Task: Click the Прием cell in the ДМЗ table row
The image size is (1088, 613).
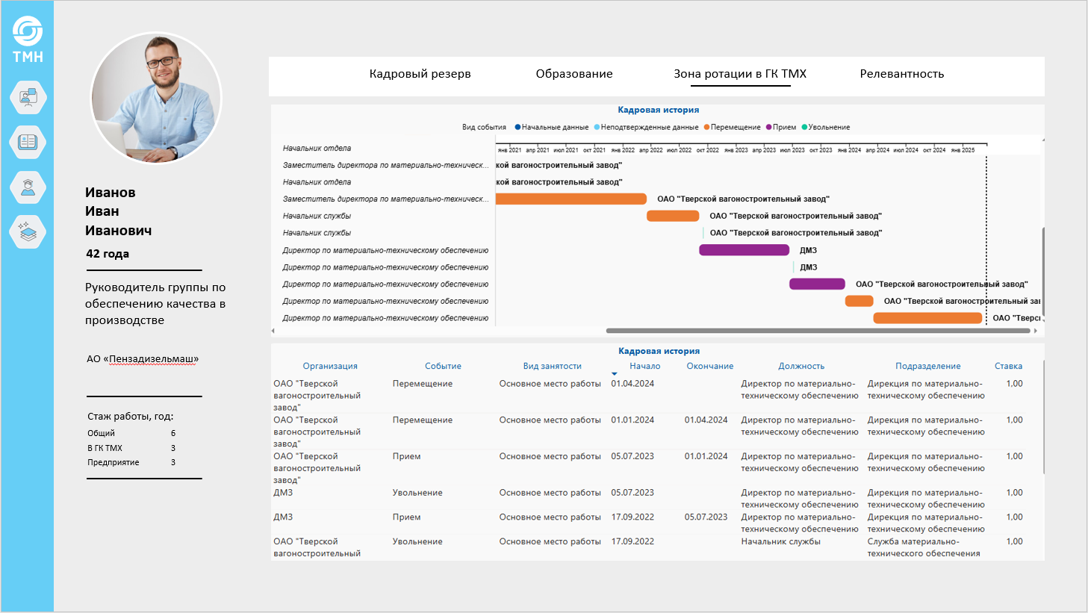Action: (x=407, y=517)
